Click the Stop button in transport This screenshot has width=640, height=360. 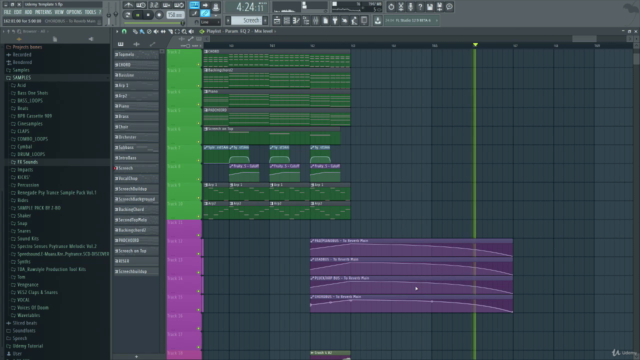(148, 15)
